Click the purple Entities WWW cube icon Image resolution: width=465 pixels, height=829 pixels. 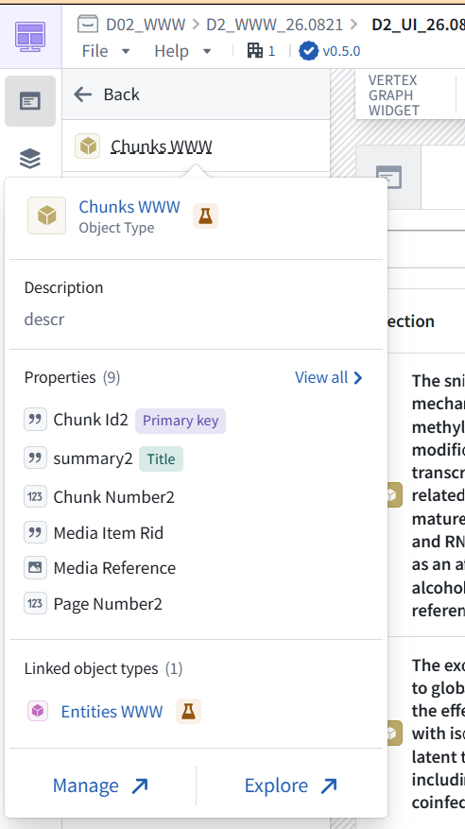coord(38,711)
